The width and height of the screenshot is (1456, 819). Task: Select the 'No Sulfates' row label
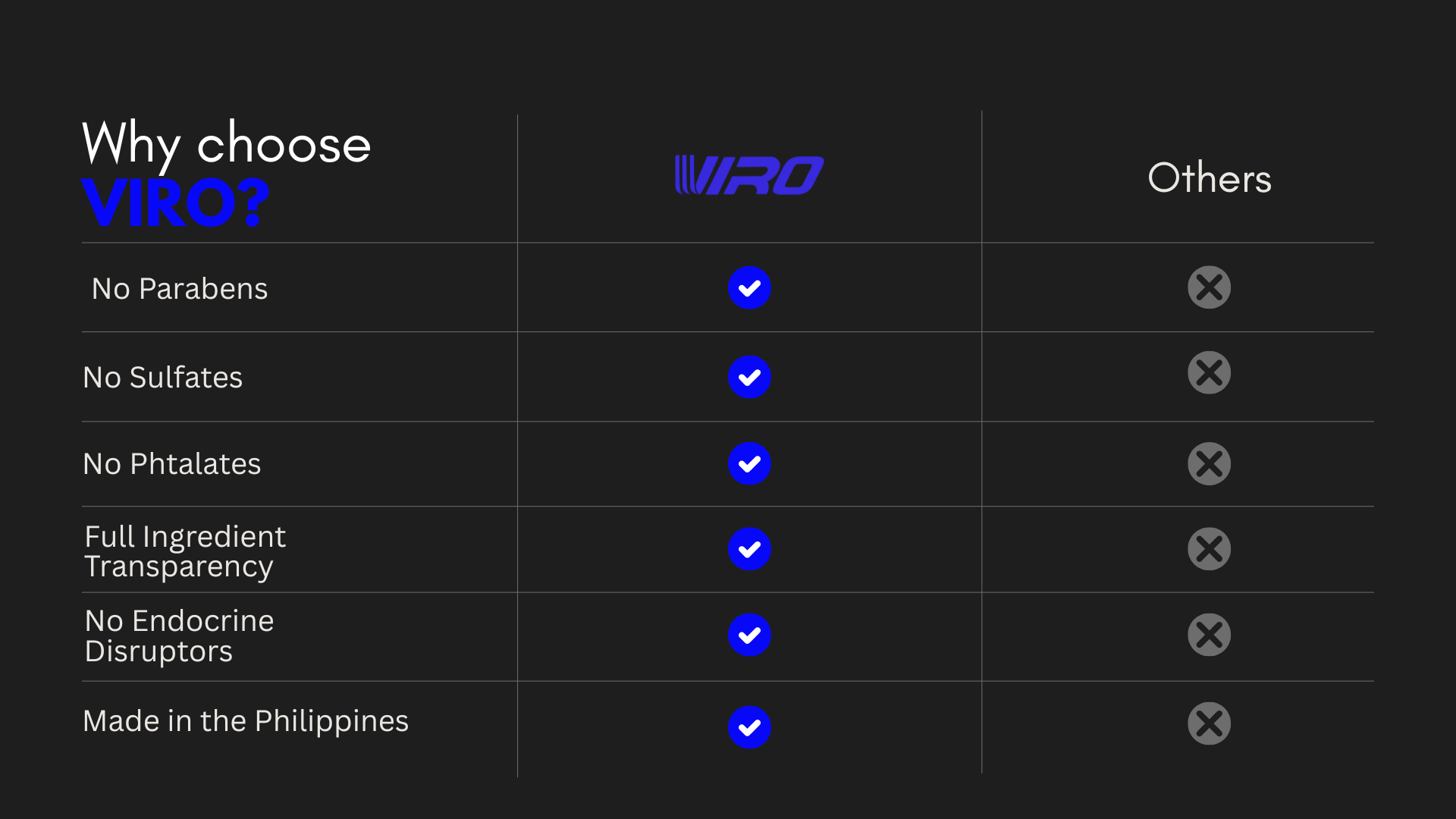click(x=162, y=378)
